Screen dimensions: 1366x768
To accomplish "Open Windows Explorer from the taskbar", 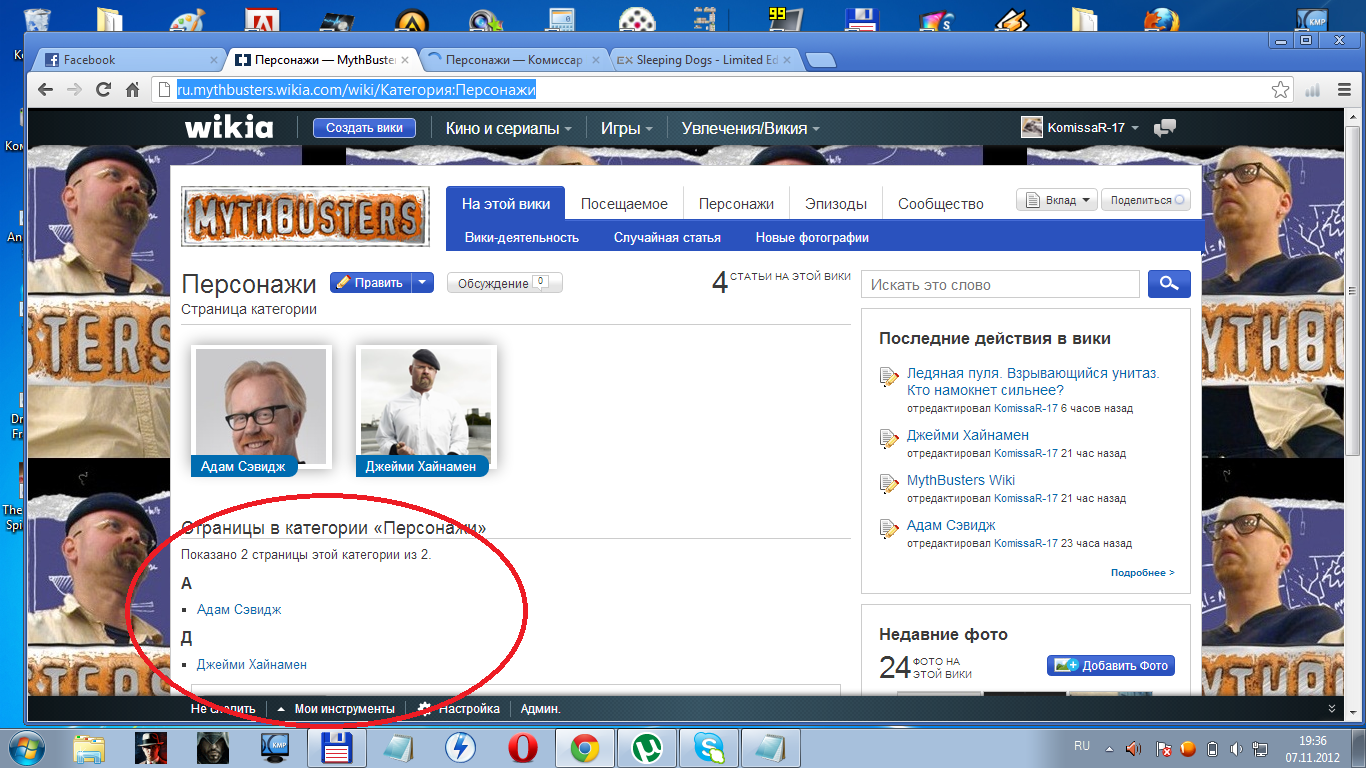I will coord(89,747).
